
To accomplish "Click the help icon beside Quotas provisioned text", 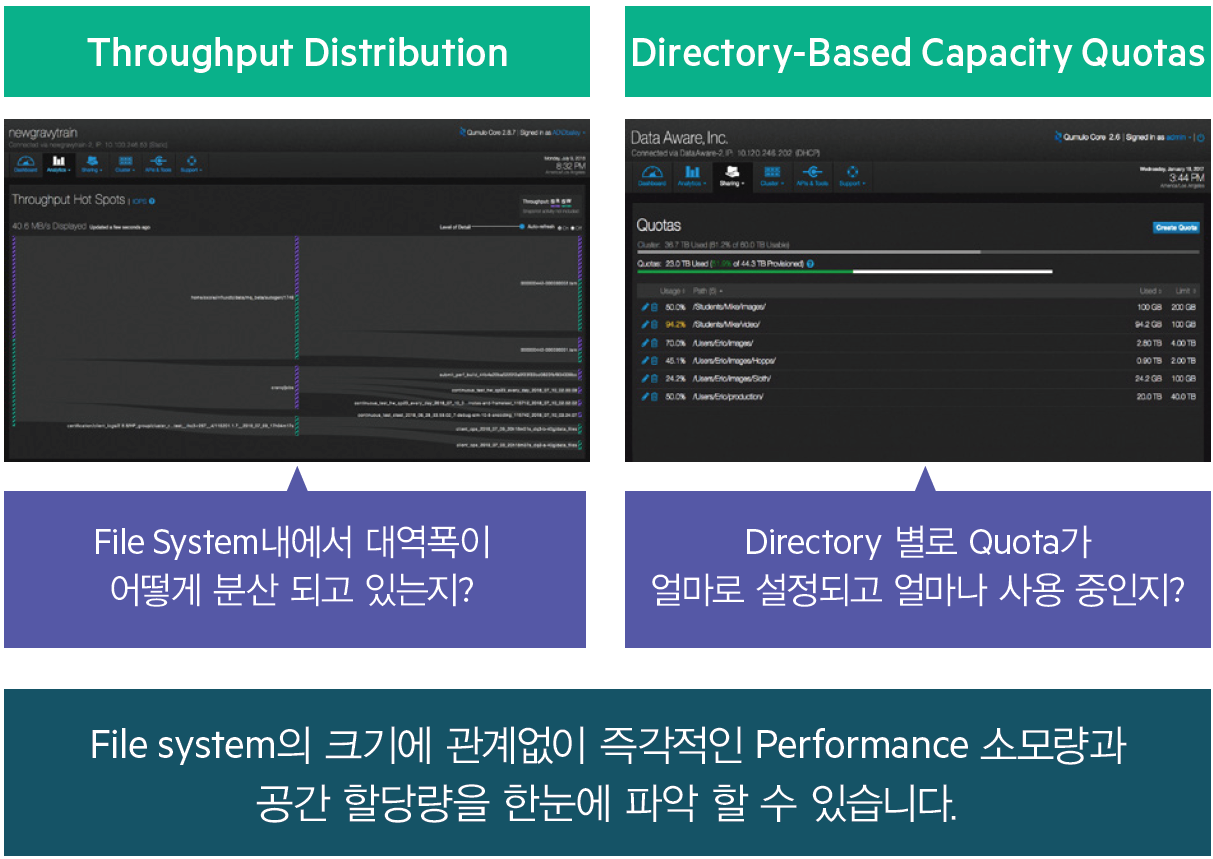I will pos(810,264).
